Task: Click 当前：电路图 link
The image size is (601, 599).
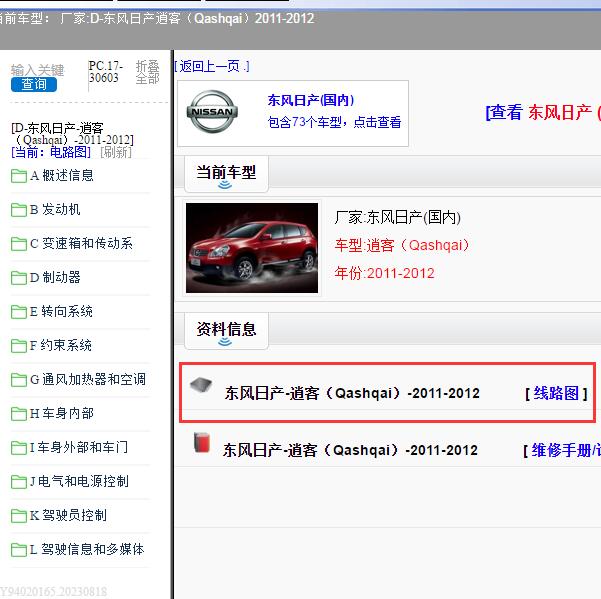Action: 51,152
